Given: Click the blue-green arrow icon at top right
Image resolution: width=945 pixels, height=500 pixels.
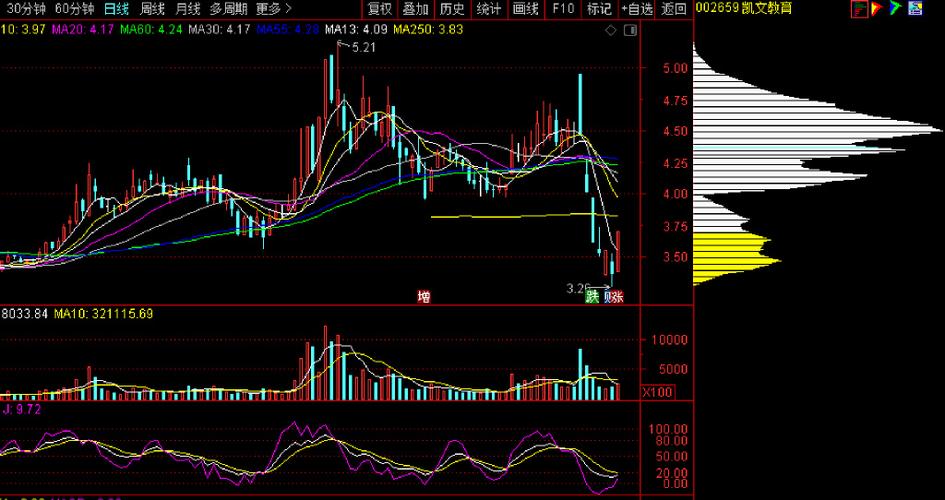Looking at the screenshot, I should 897,9.
